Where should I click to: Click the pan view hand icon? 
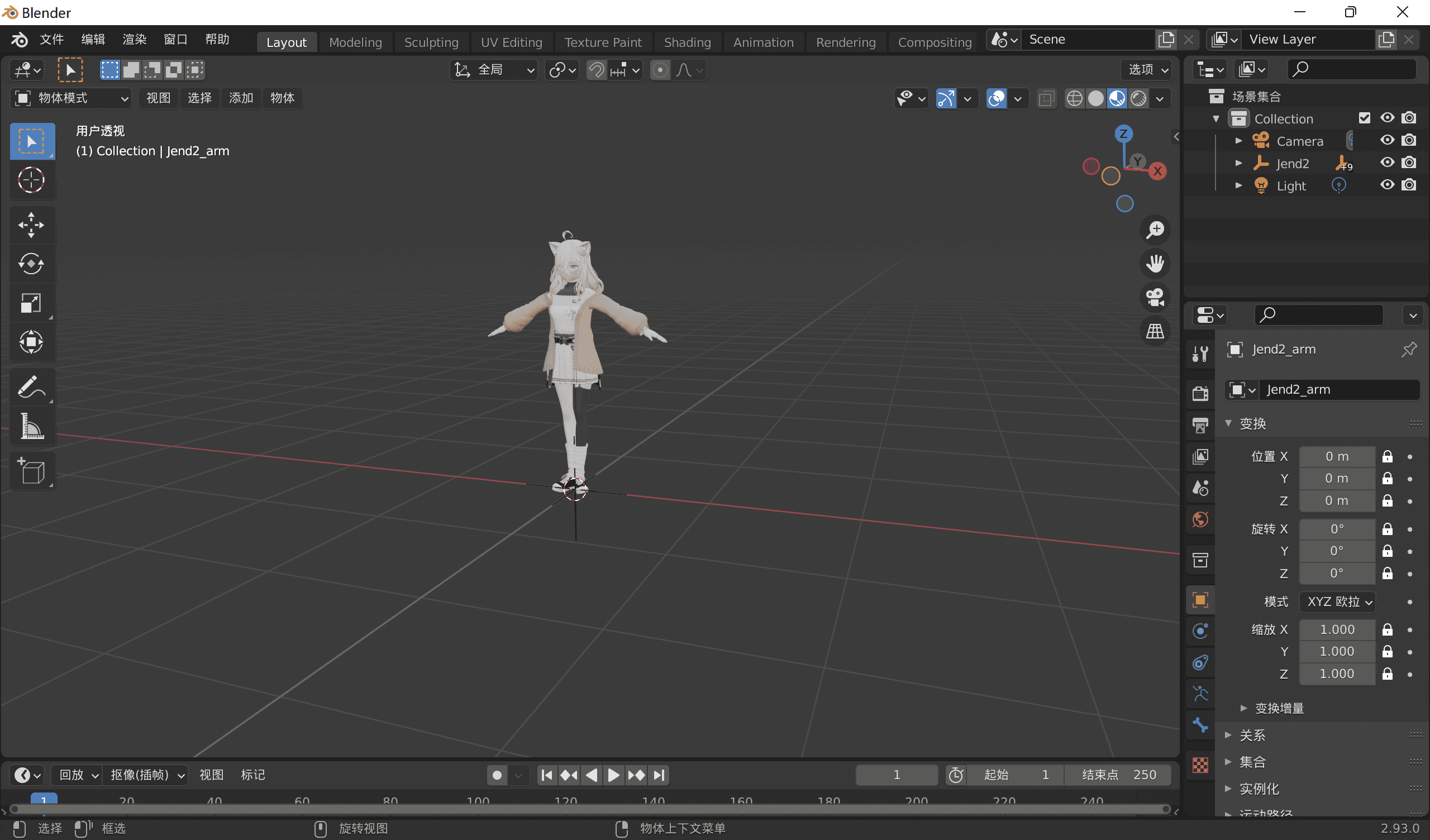[1155, 264]
